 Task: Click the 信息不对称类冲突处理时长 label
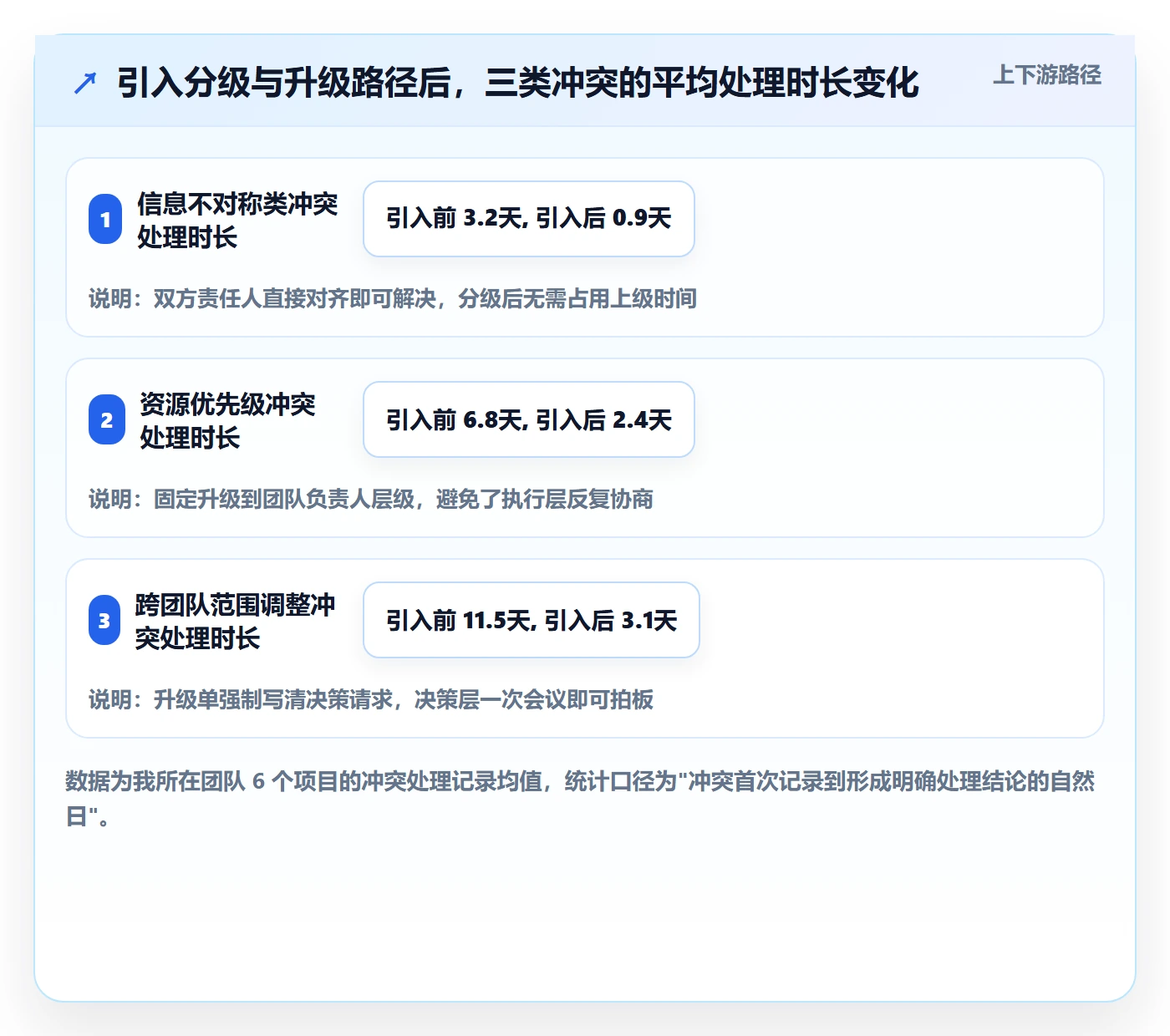(237, 220)
